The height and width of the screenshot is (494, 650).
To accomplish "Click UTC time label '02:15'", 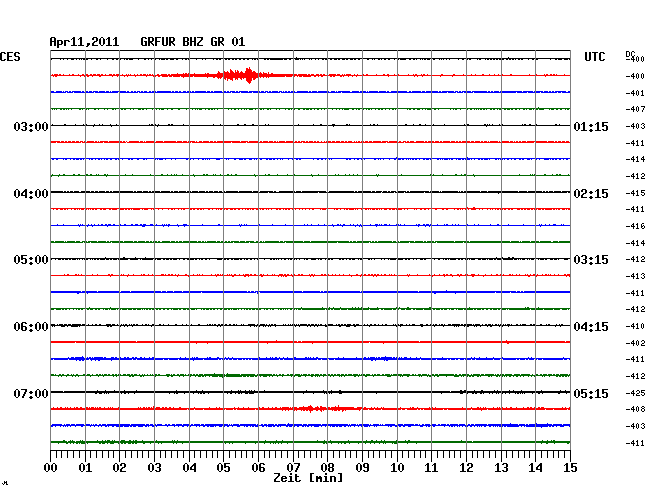I will coord(591,194).
